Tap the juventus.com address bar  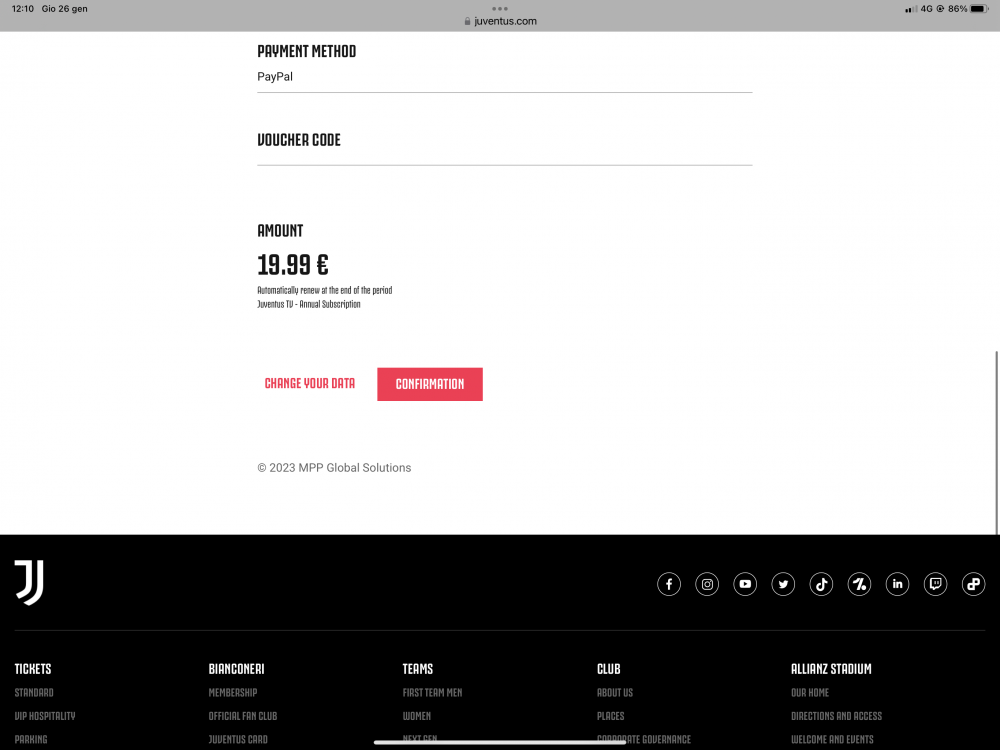(x=500, y=21)
